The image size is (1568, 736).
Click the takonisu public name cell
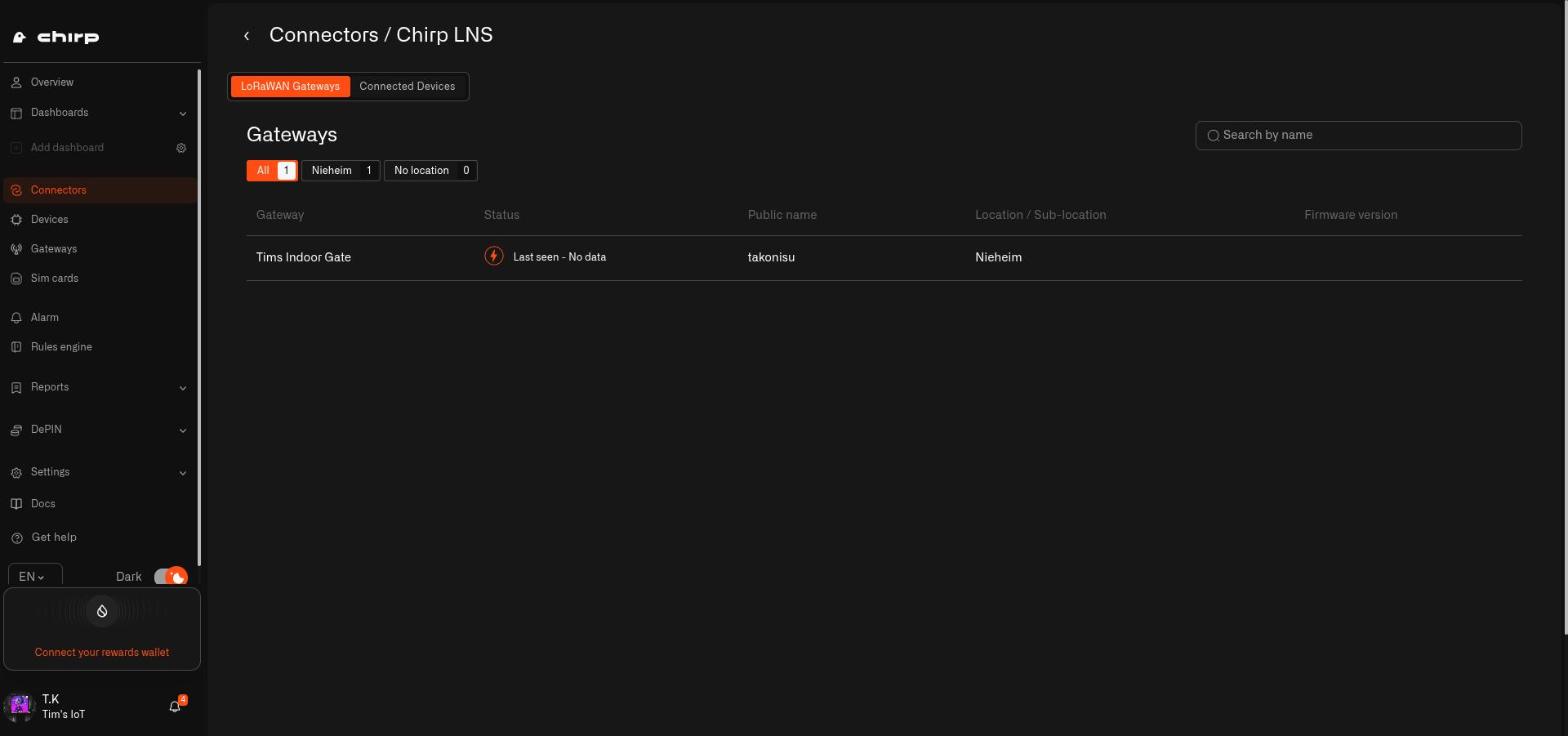(x=771, y=257)
